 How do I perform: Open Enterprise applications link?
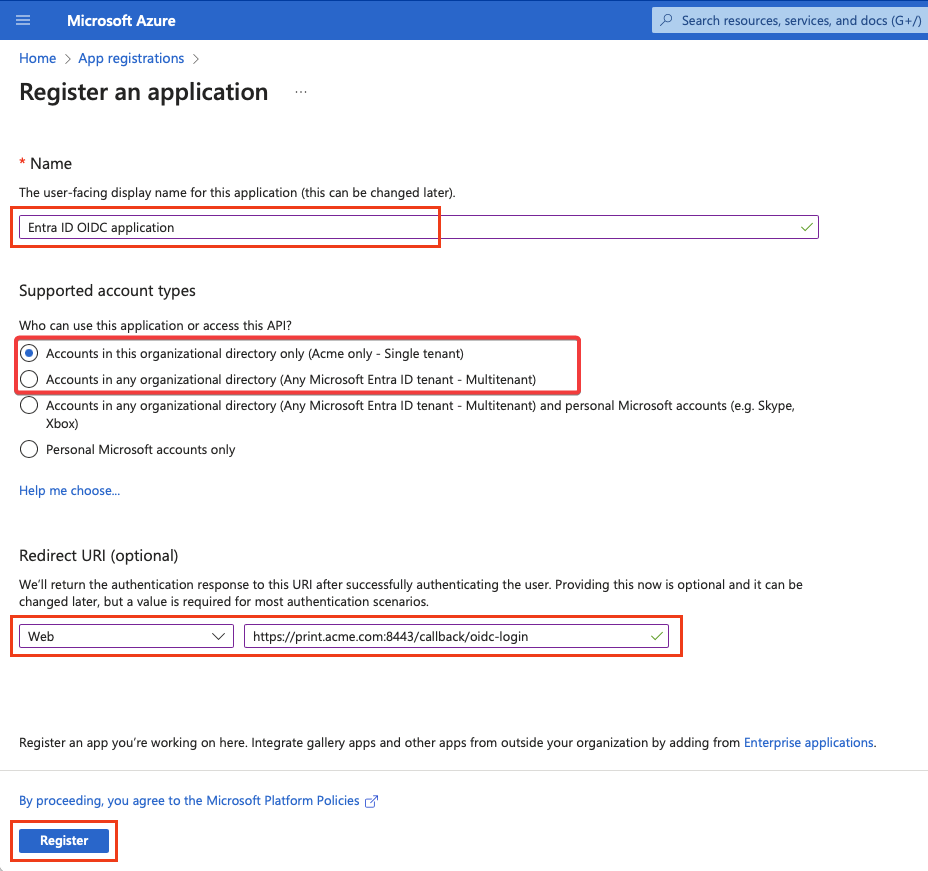[808, 743]
